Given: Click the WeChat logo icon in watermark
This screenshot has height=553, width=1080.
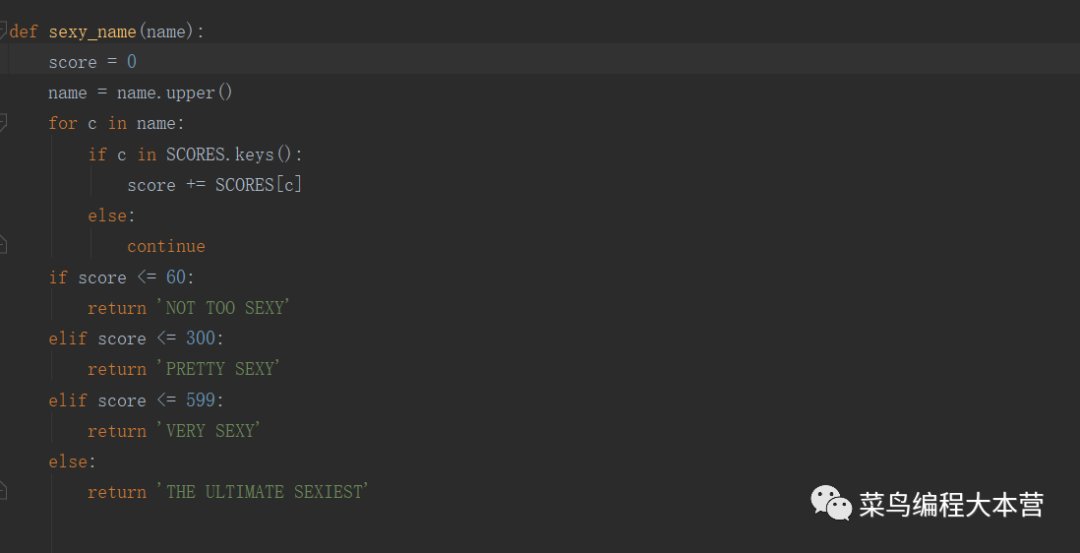Looking at the screenshot, I should coord(831,503).
